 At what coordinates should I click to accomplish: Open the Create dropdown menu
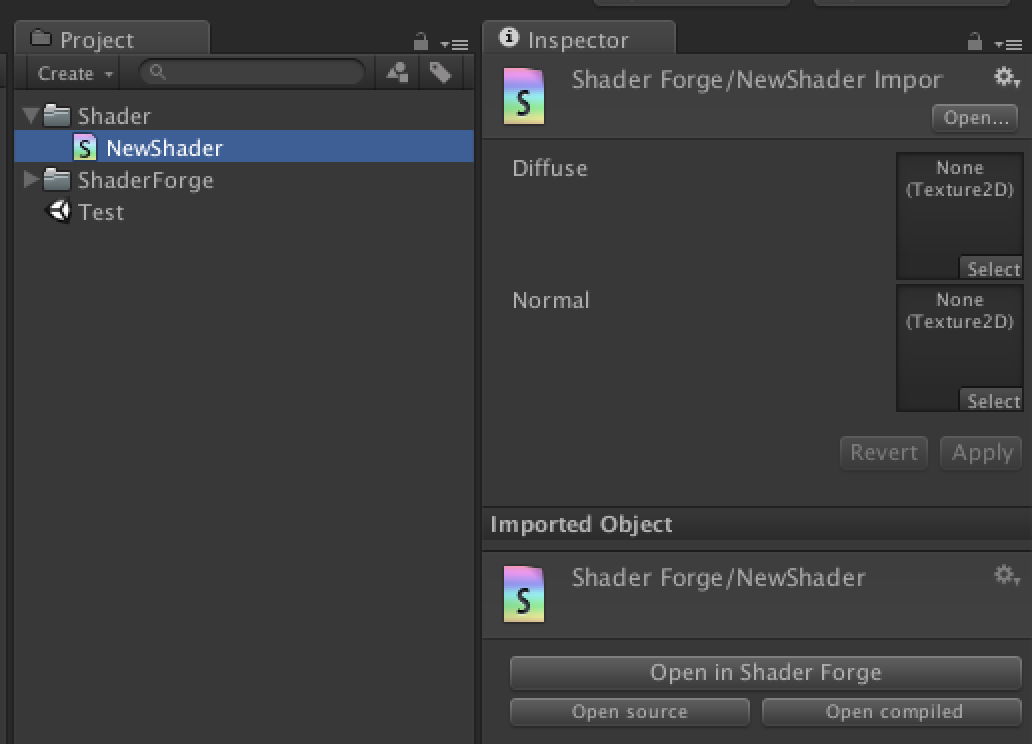[75, 73]
